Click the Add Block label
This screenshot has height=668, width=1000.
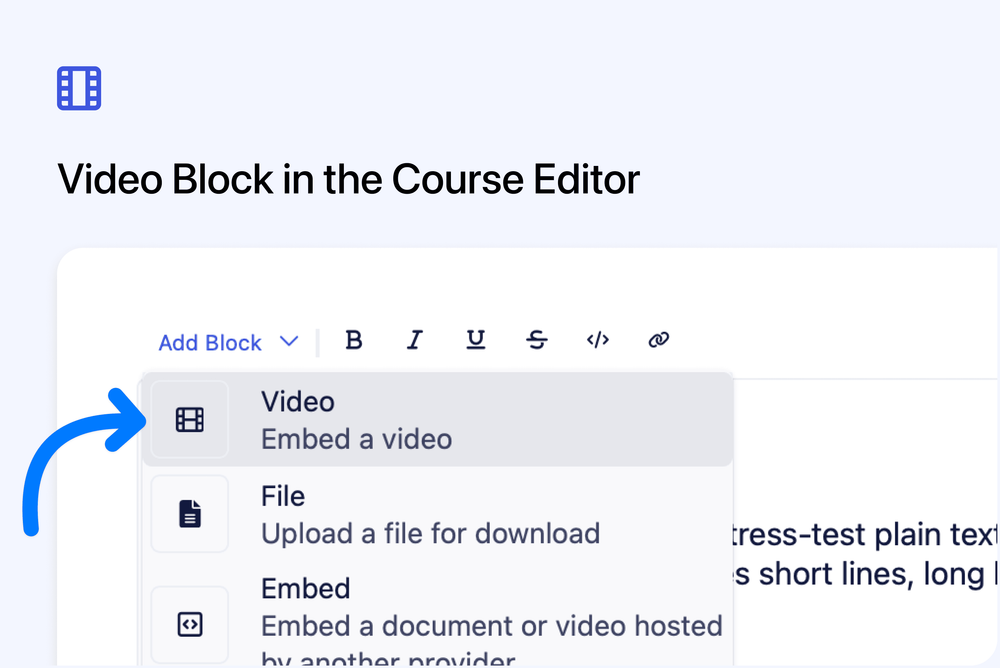(210, 342)
